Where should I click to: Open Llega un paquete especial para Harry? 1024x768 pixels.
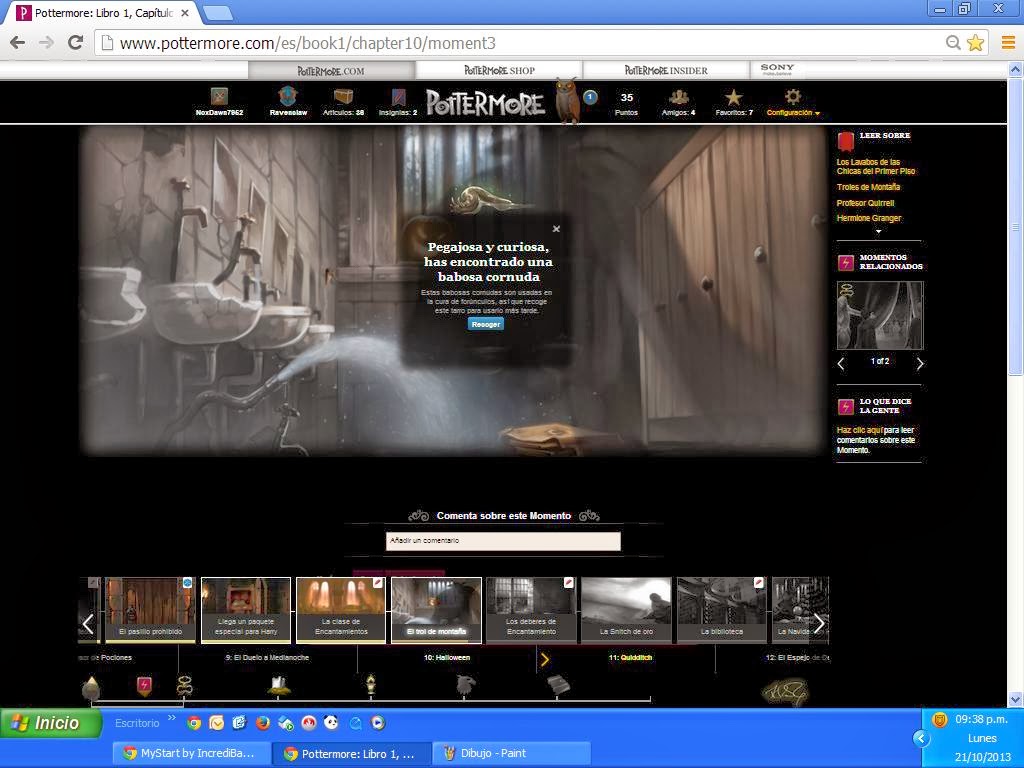click(x=246, y=610)
